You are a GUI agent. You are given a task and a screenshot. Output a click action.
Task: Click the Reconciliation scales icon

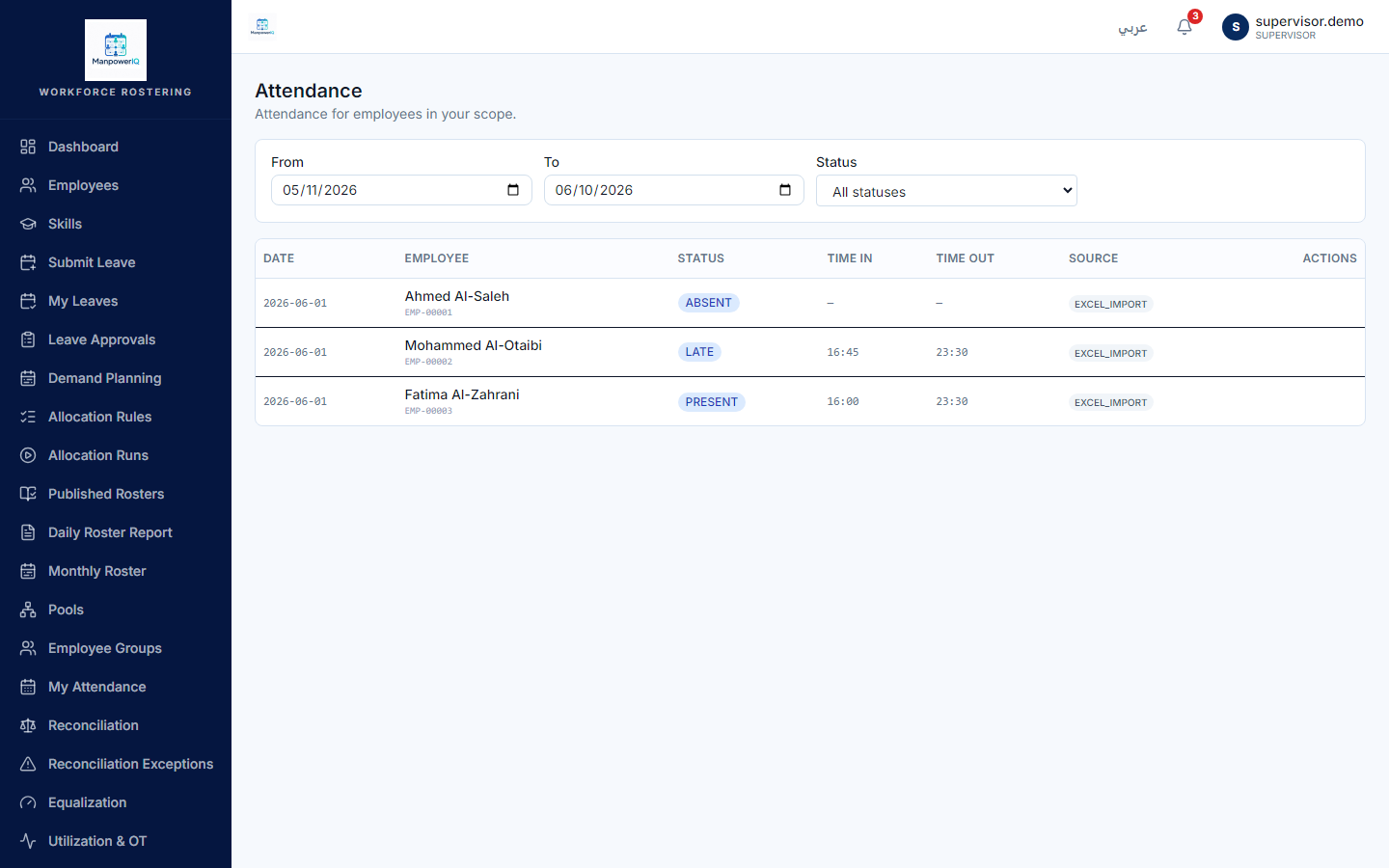tap(28, 725)
